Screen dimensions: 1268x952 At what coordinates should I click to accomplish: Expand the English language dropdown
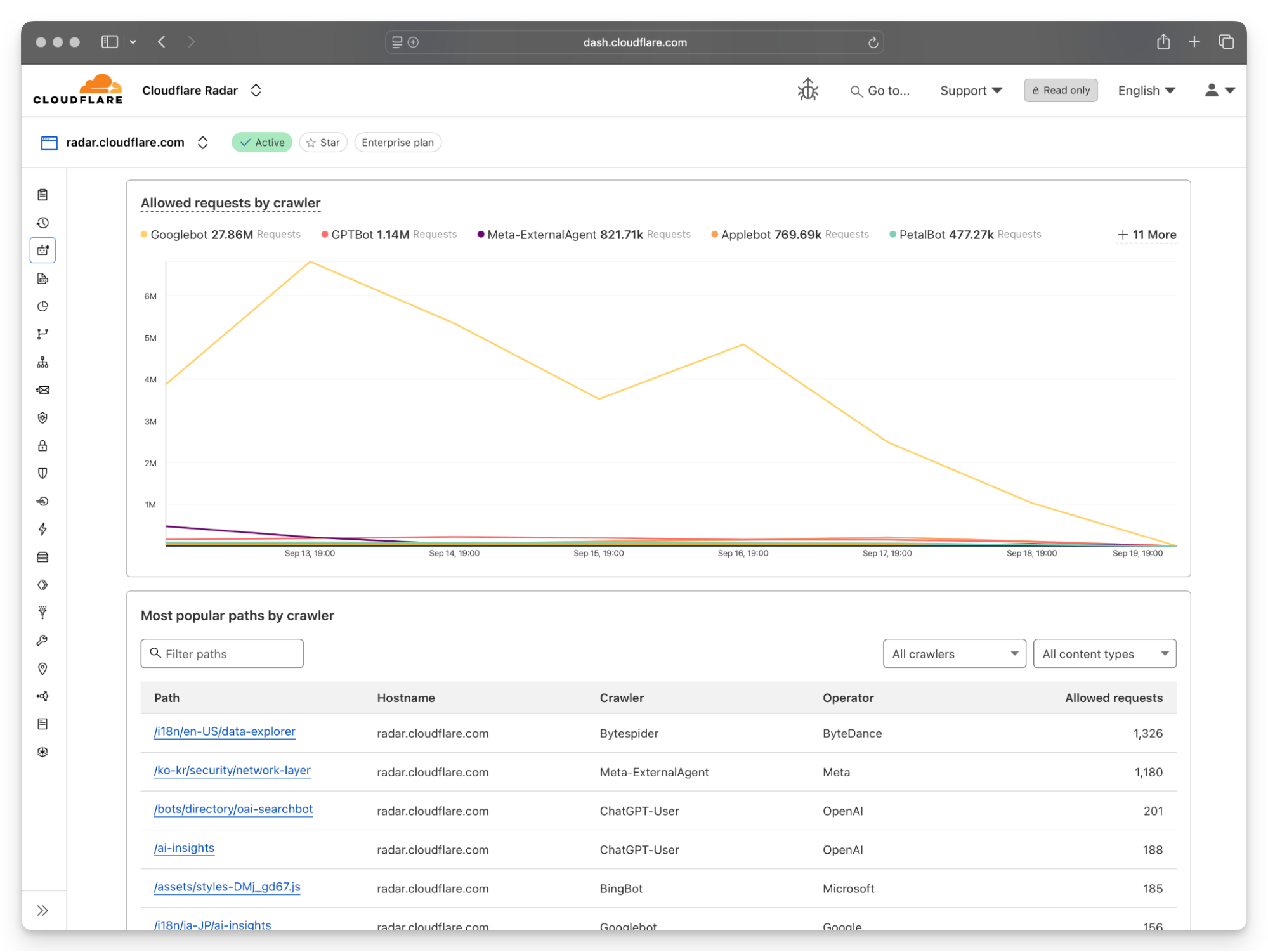point(1146,91)
